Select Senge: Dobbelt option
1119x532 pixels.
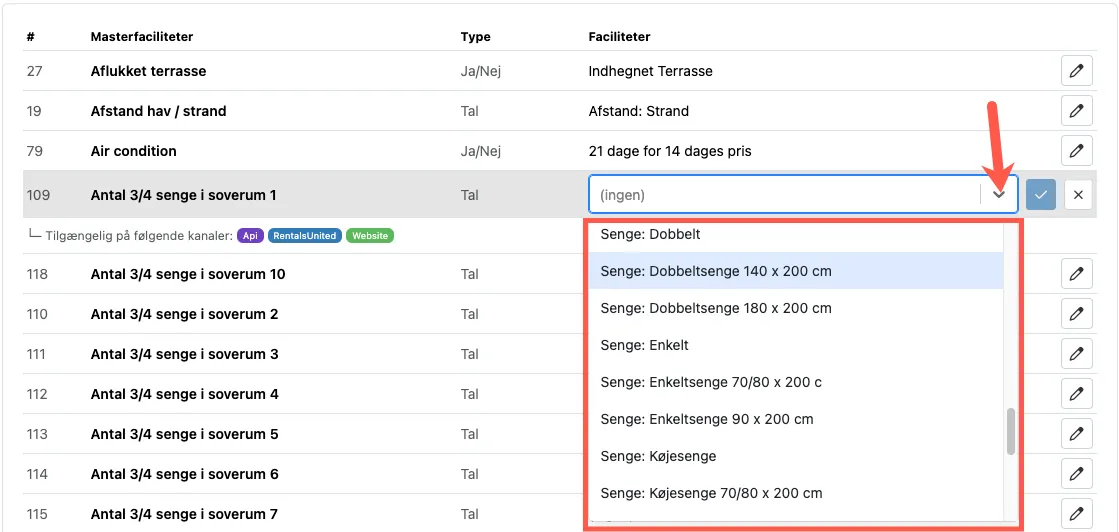[796, 234]
